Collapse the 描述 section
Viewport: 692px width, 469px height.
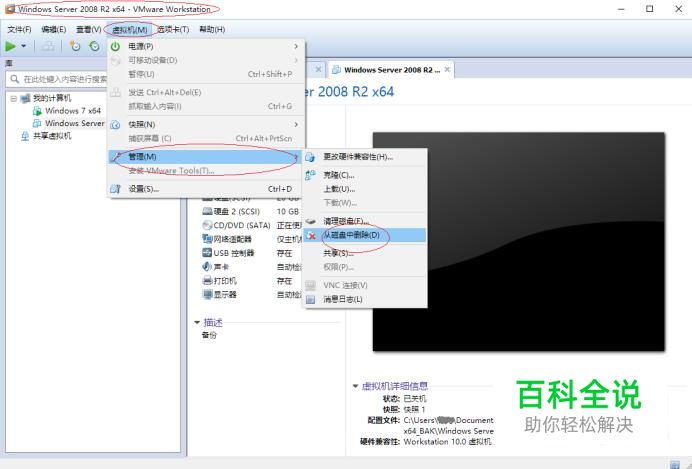click(197, 323)
